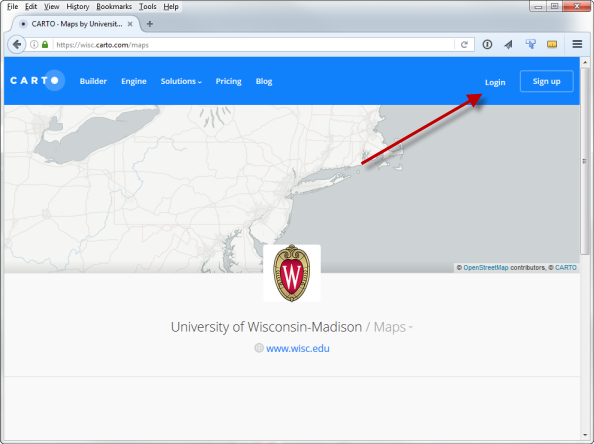Open the OpenStreetMap attribution link
This screenshot has width=594, height=444.
(486, 267)
